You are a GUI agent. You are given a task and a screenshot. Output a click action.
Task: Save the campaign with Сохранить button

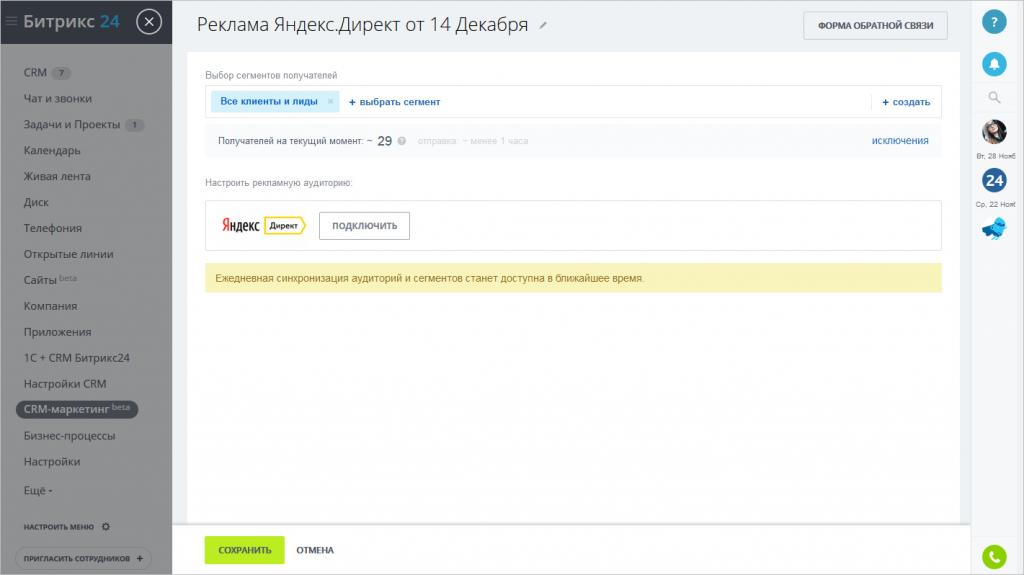pyautogui.click(x=244, y=550)
